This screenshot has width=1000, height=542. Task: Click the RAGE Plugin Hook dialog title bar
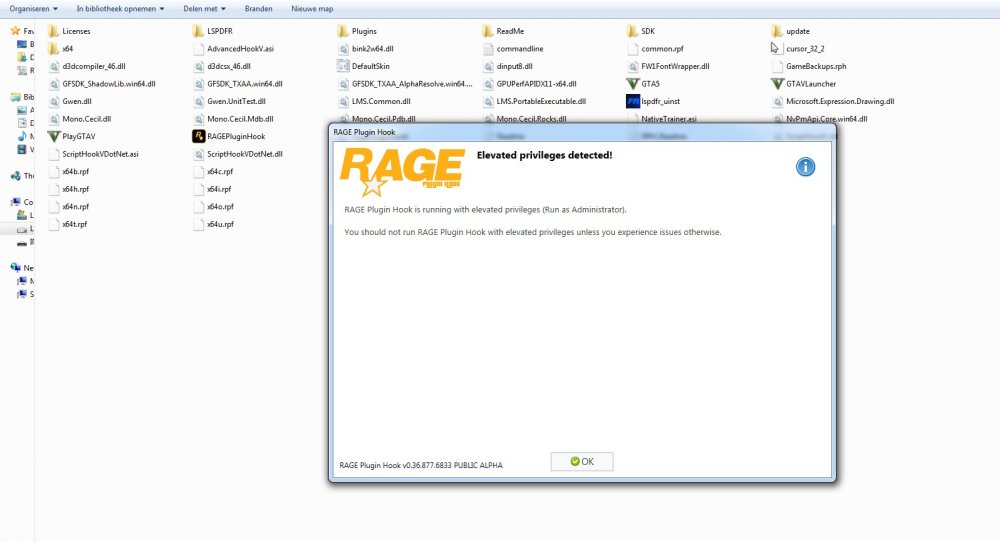582,132
